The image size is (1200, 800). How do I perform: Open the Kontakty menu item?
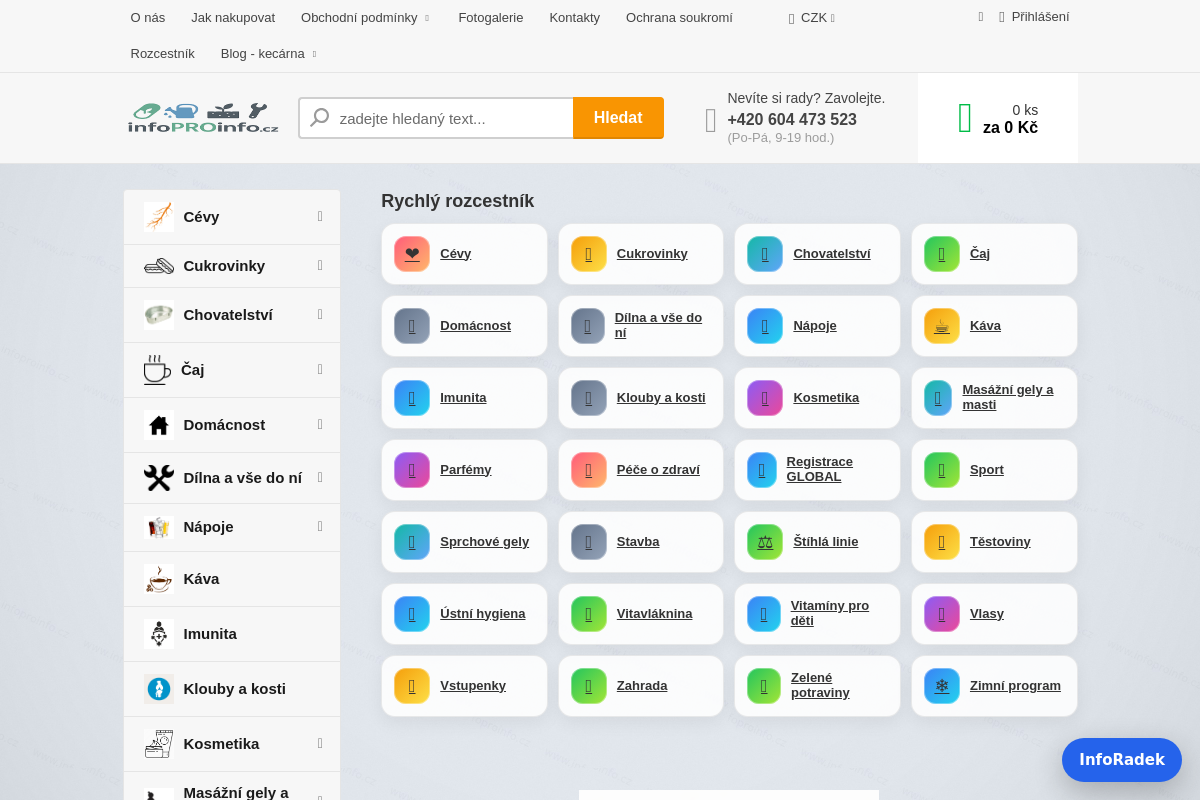pos(575,18)
